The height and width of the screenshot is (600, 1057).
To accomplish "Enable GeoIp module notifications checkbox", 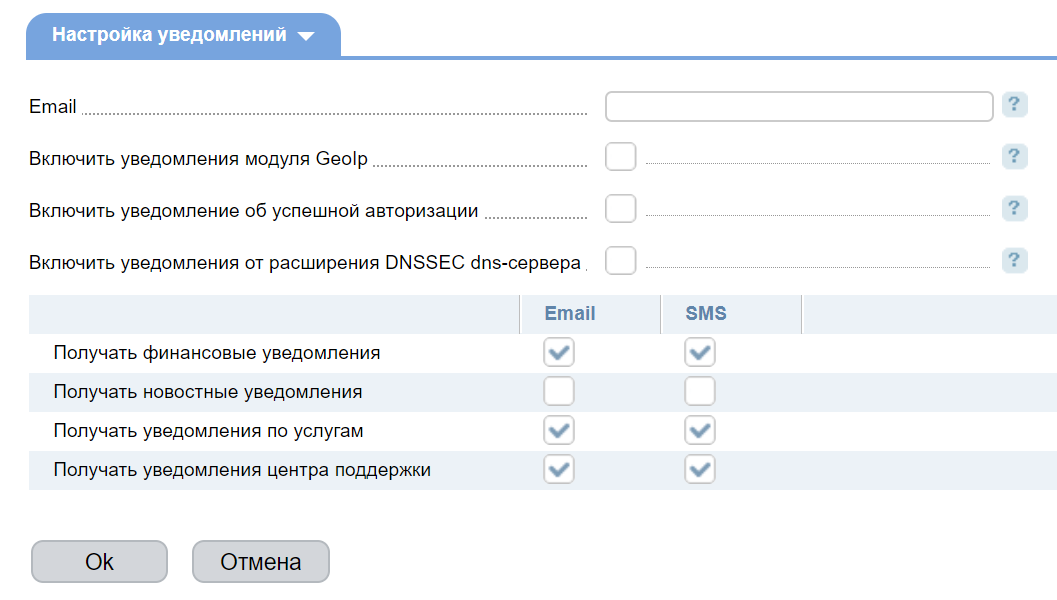I will [x=621, y=157].
